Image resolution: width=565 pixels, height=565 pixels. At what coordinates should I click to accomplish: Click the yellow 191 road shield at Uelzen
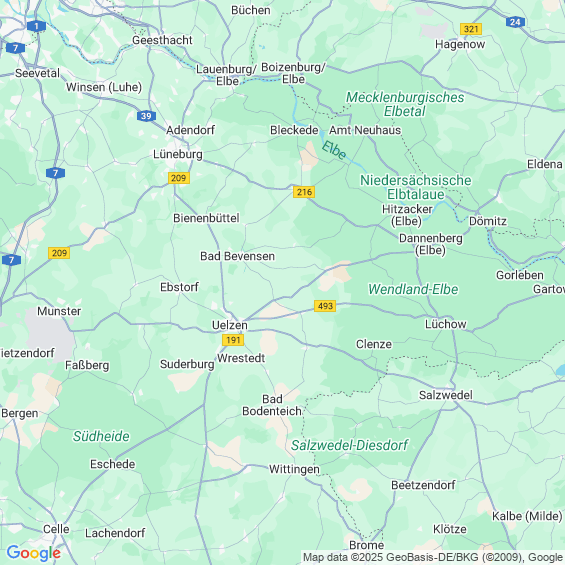tap(233, 340)
